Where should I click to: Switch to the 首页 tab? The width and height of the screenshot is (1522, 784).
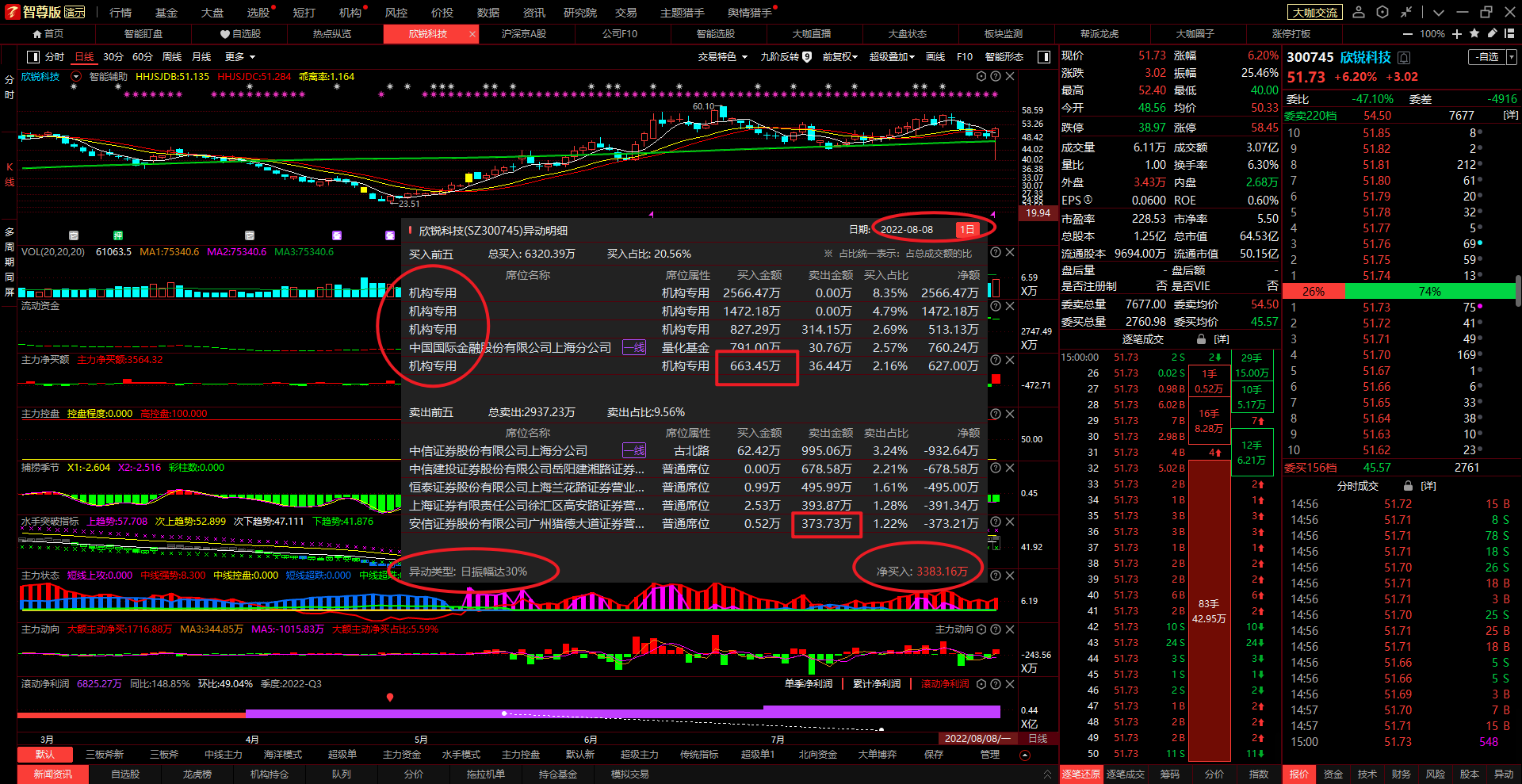coord(48,34)
